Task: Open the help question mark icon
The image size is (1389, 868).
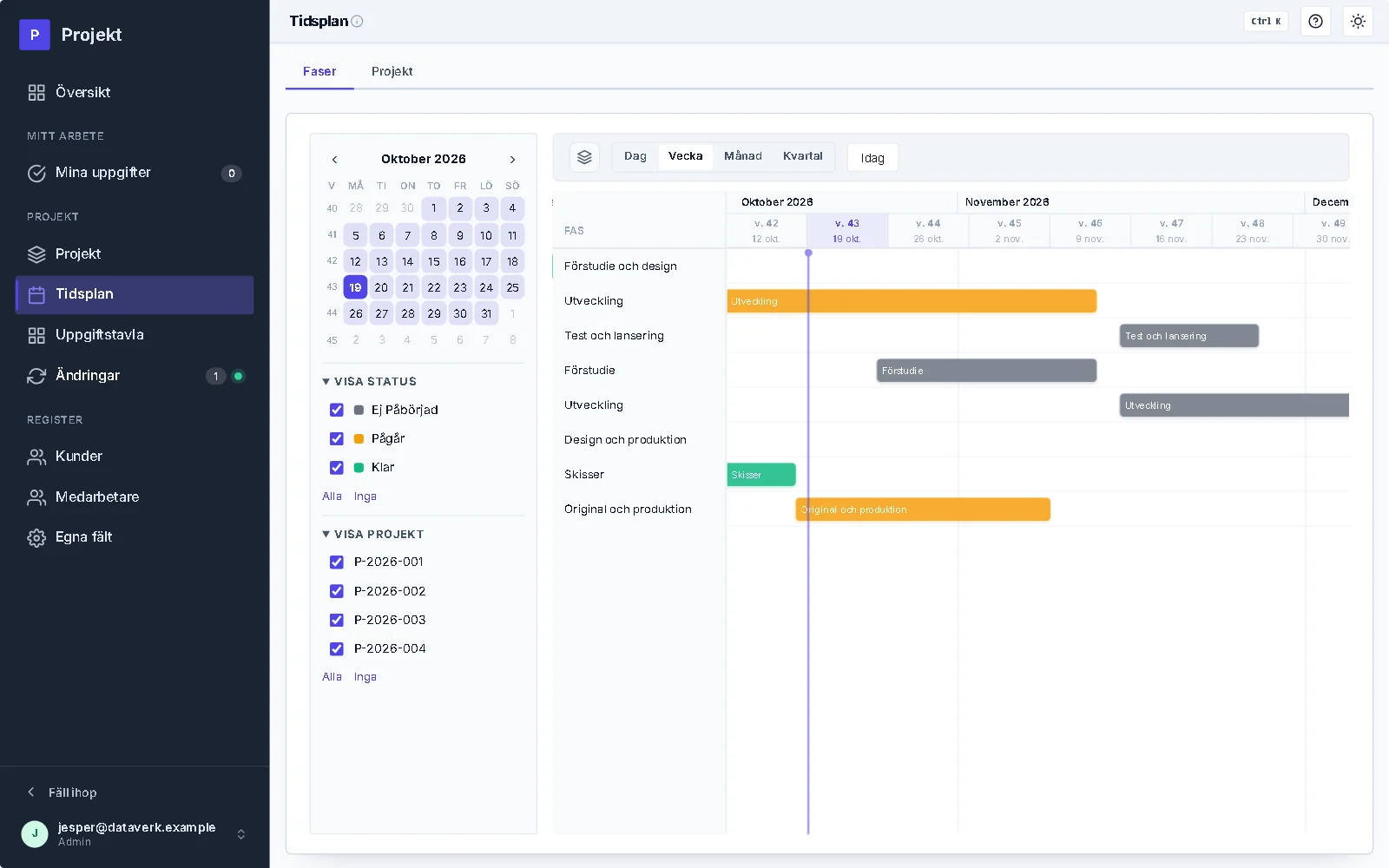Action: click(1315, 22)
